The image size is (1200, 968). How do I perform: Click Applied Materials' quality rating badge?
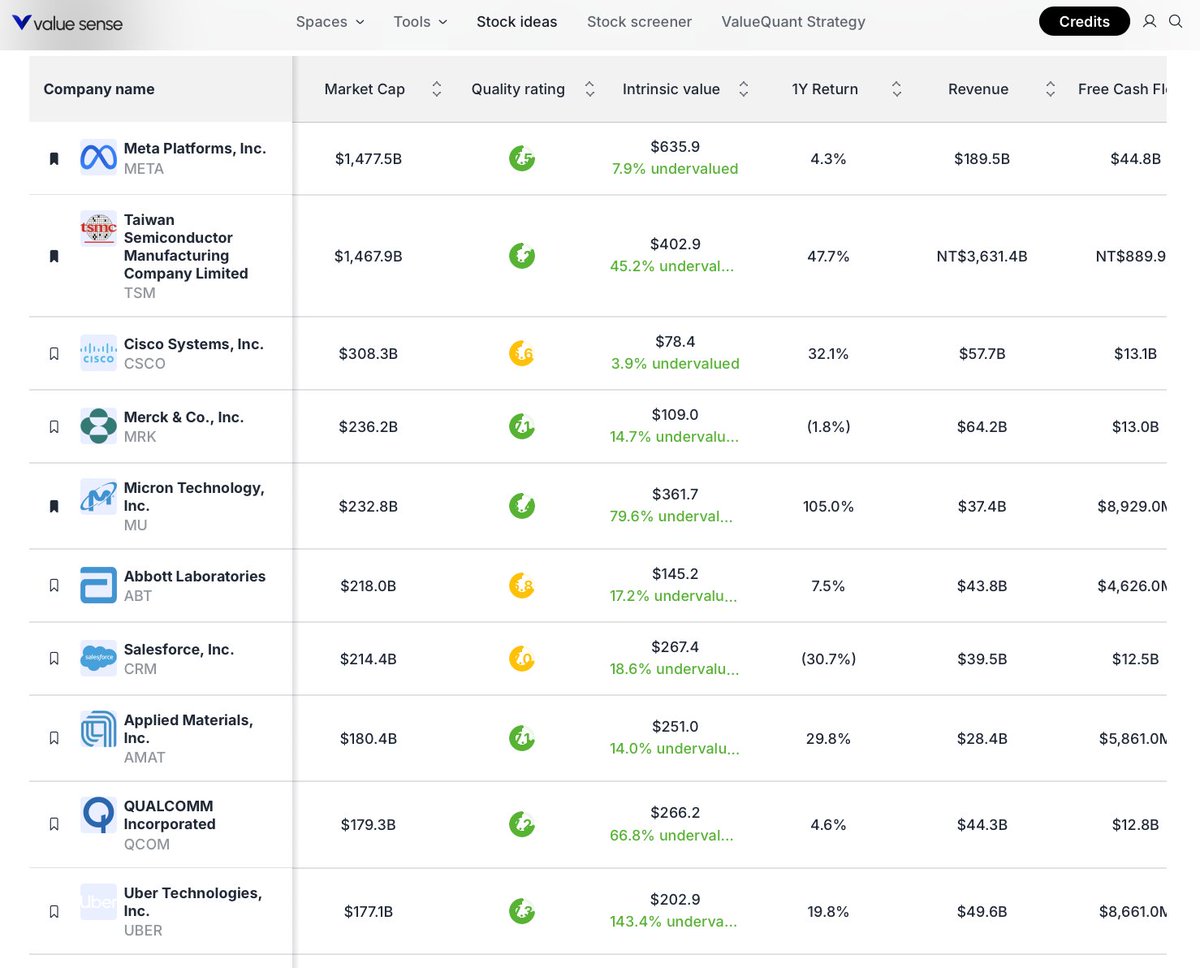(521, 738)
